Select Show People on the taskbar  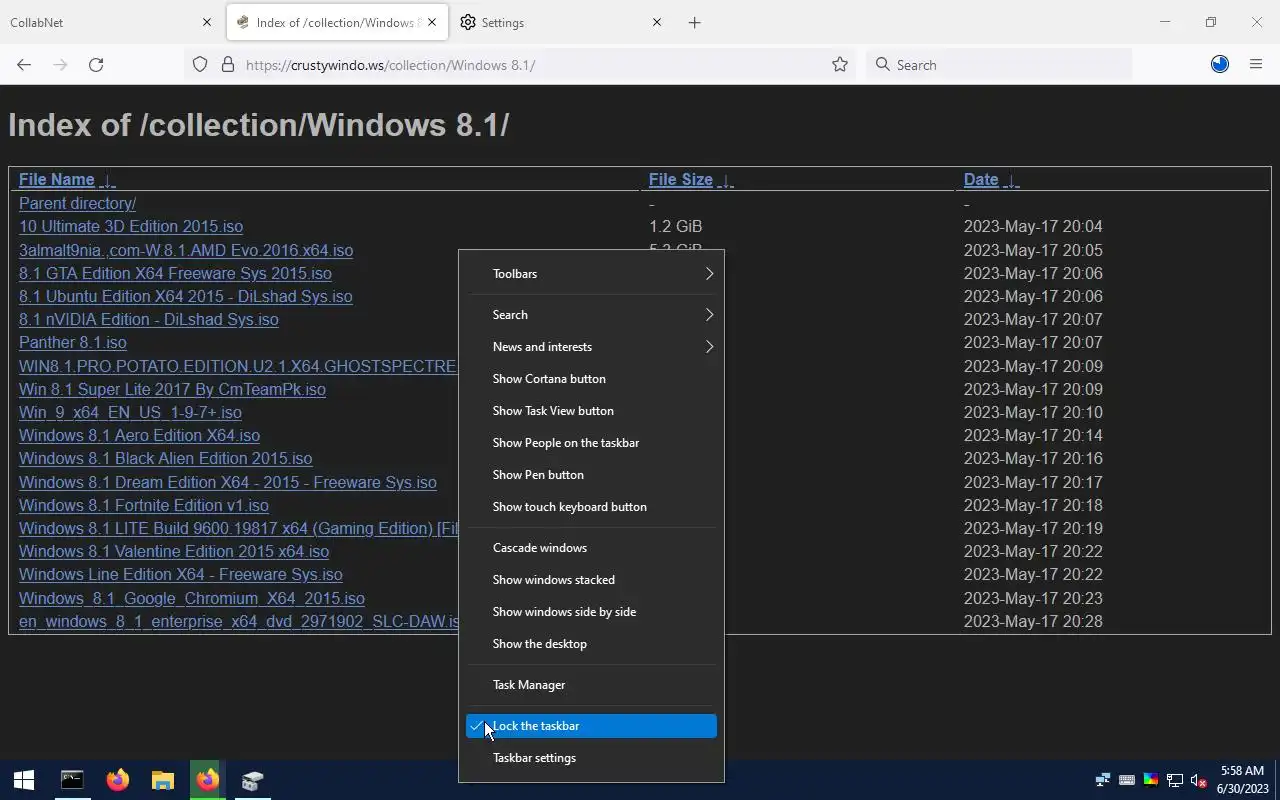[592, 443]
